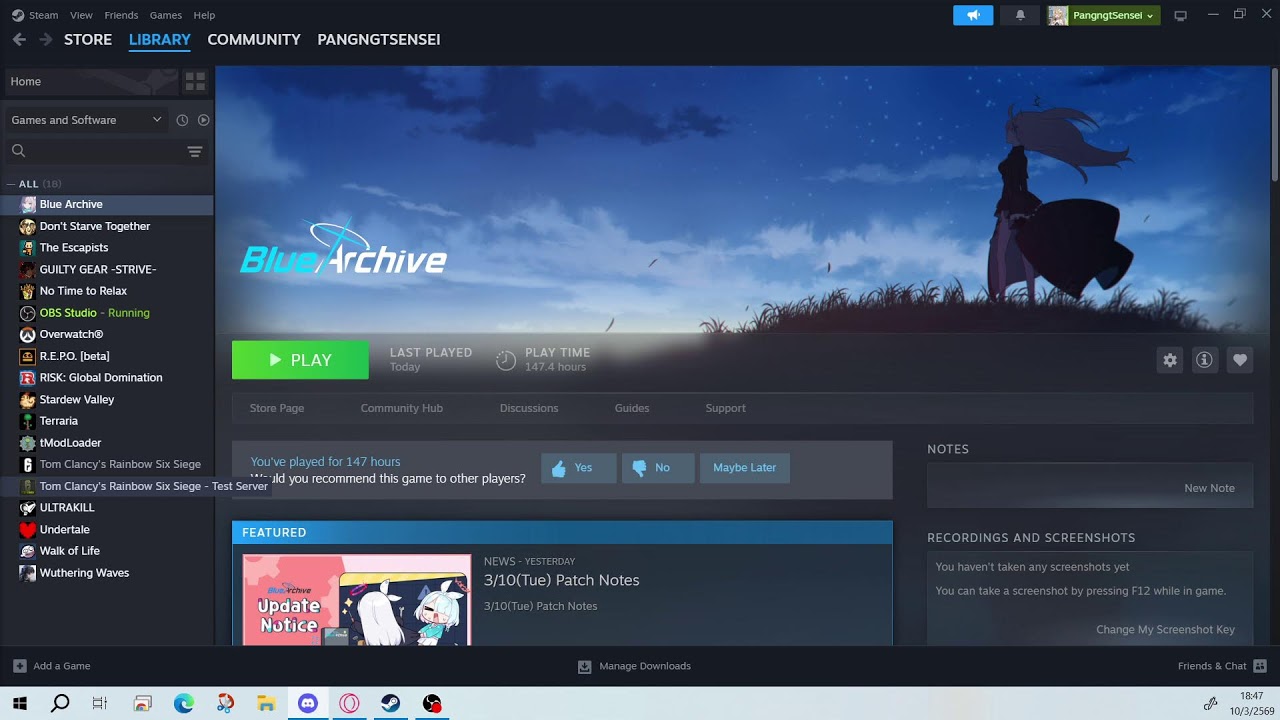The width and height of the screenshot is (1280, 720).
Task: Choose Maybe Later for review
Action: (x=745, y=468)
